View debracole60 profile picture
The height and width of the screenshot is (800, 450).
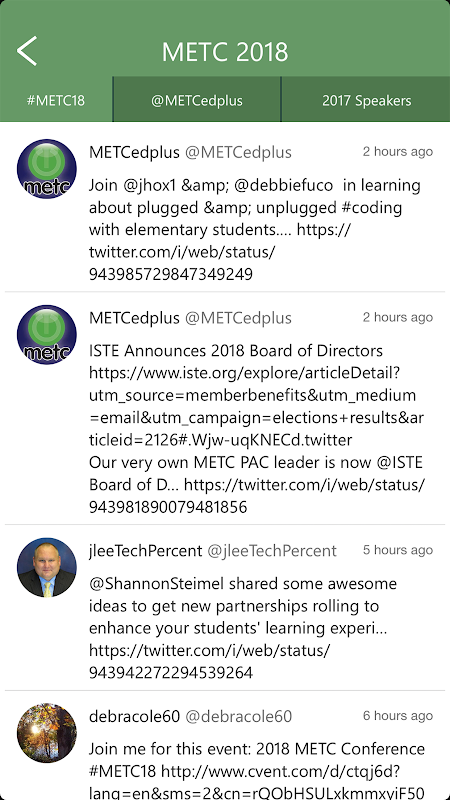(46, 733)
